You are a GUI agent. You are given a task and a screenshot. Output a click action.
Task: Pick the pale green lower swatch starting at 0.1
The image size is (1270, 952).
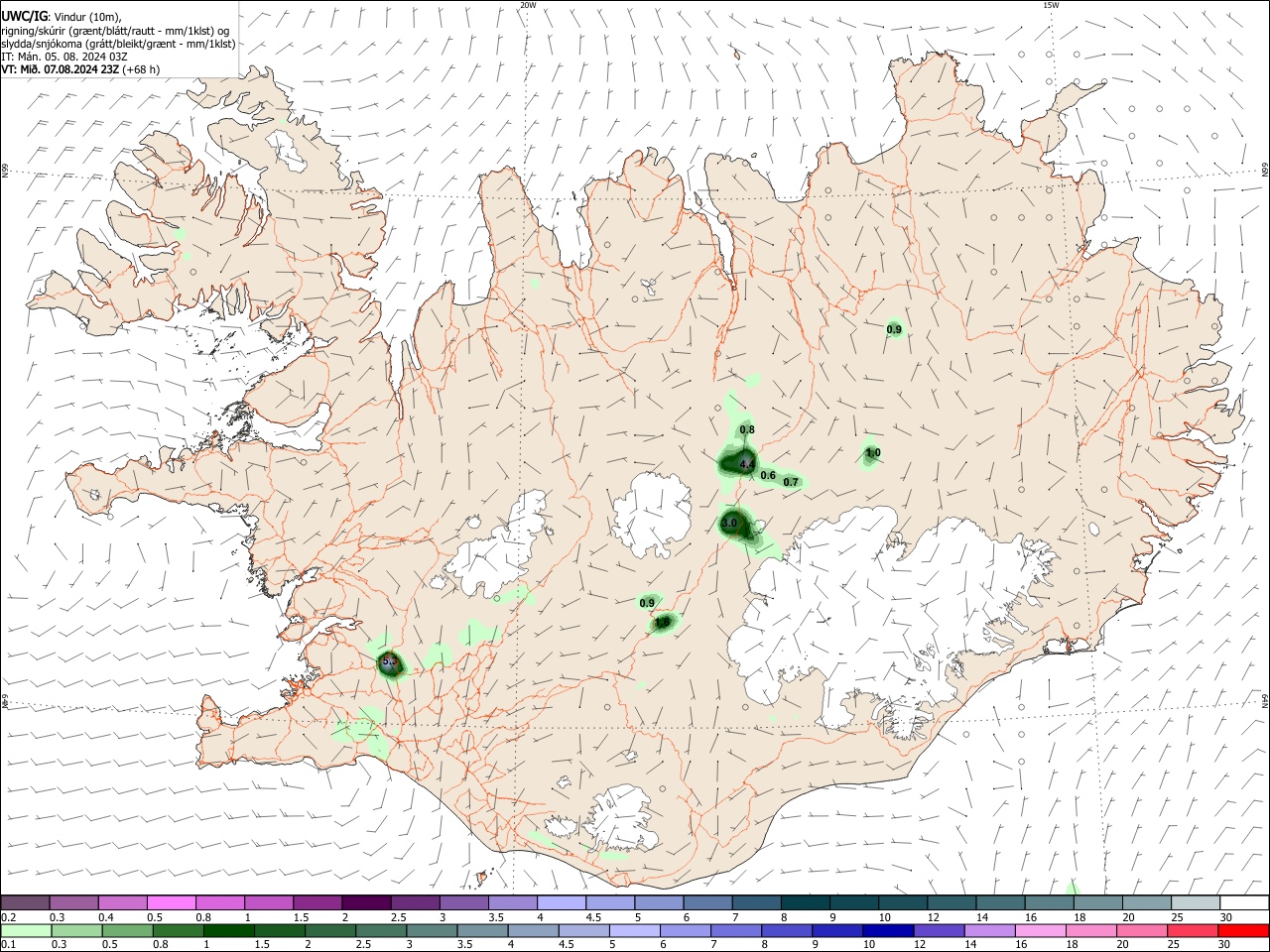click(26, 930)
